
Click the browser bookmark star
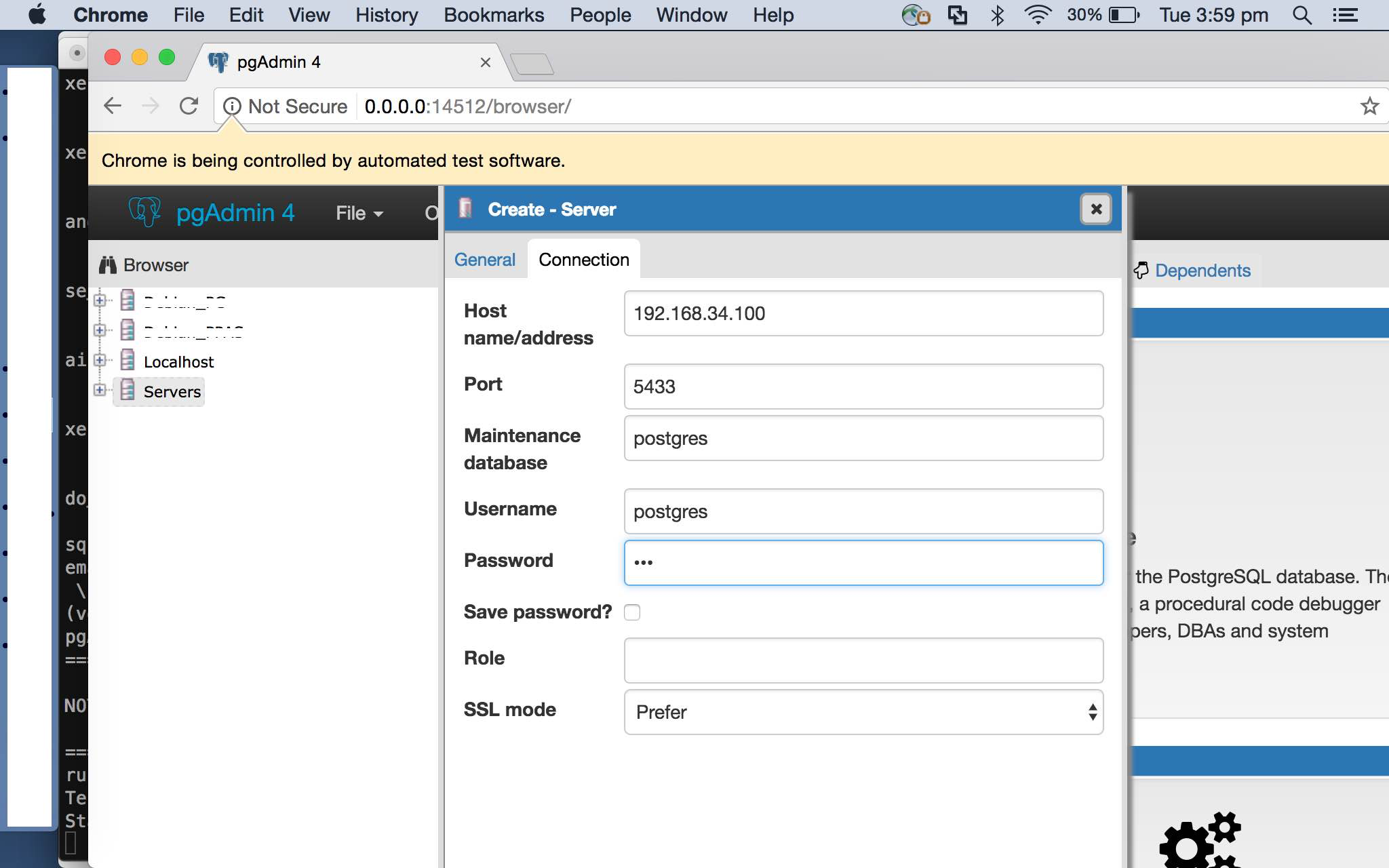[1371, 106]
